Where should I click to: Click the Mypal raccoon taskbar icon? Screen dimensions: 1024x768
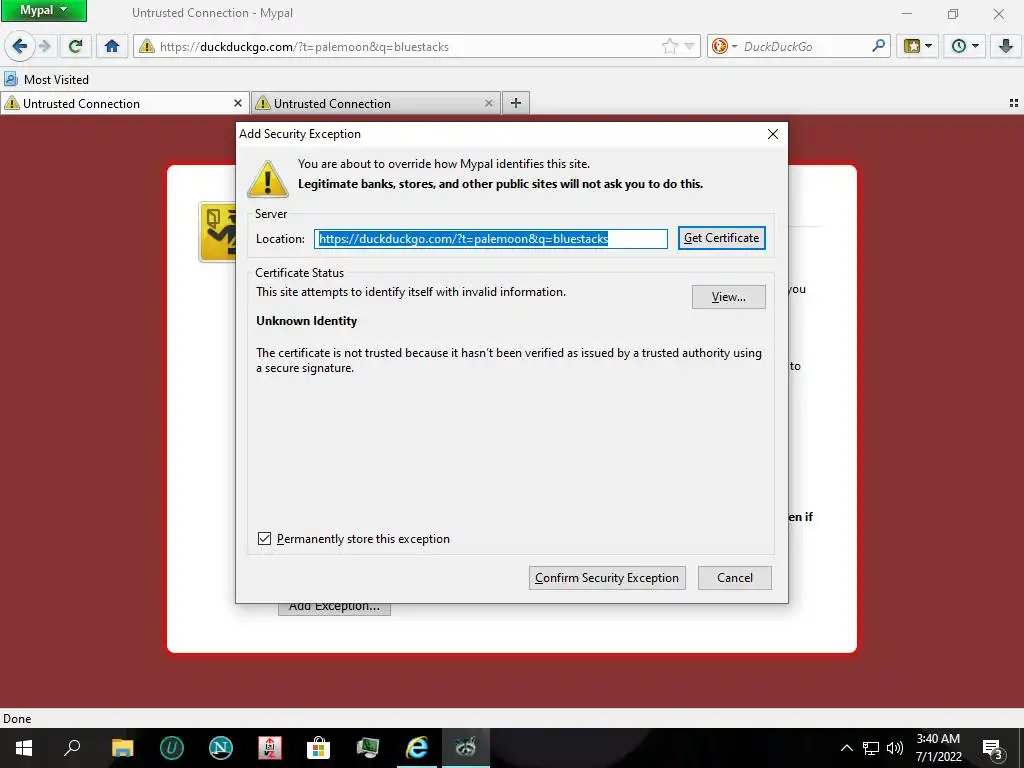(x=466, y=748)
